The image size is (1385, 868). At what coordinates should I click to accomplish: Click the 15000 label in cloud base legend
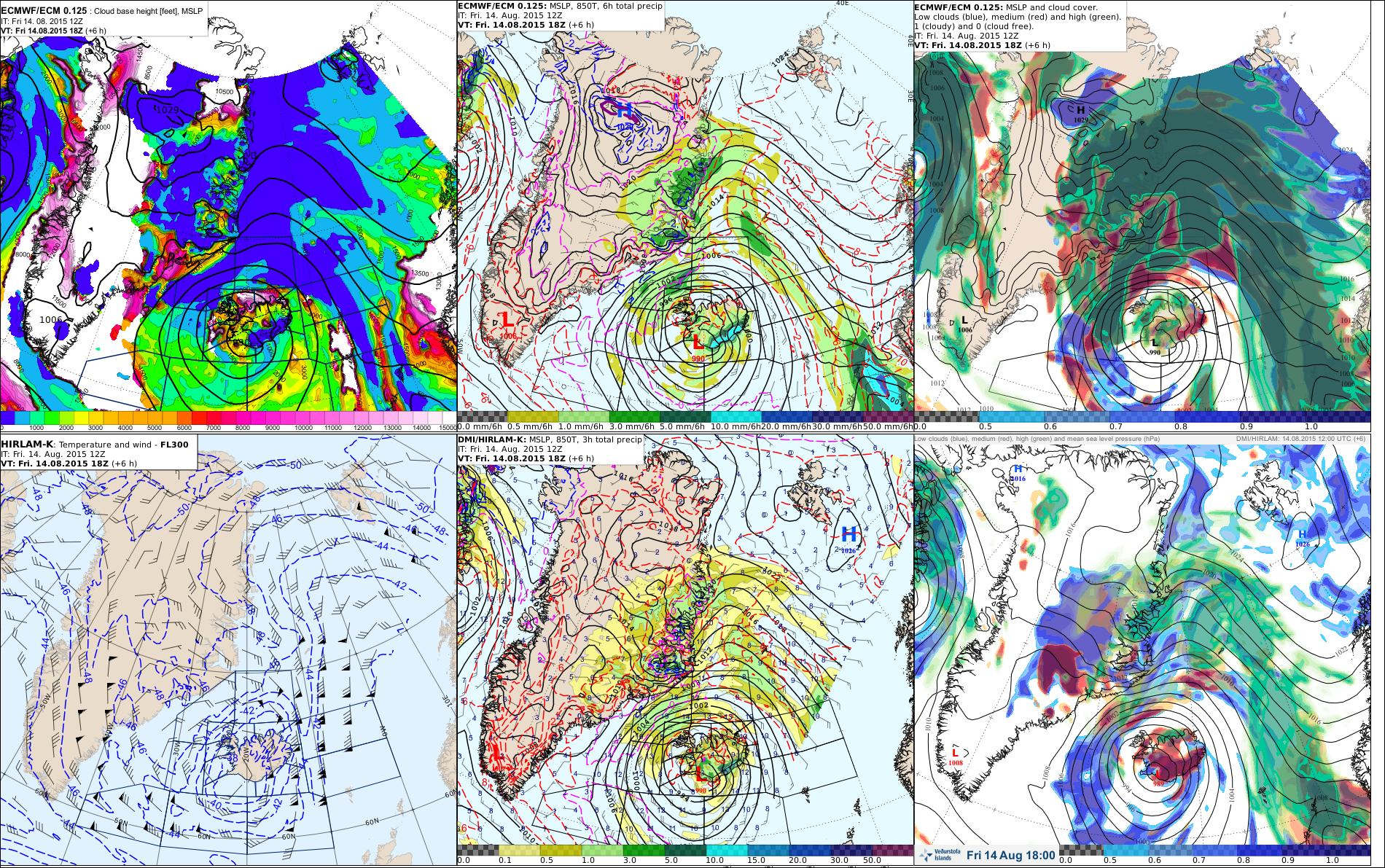point(446,427)
